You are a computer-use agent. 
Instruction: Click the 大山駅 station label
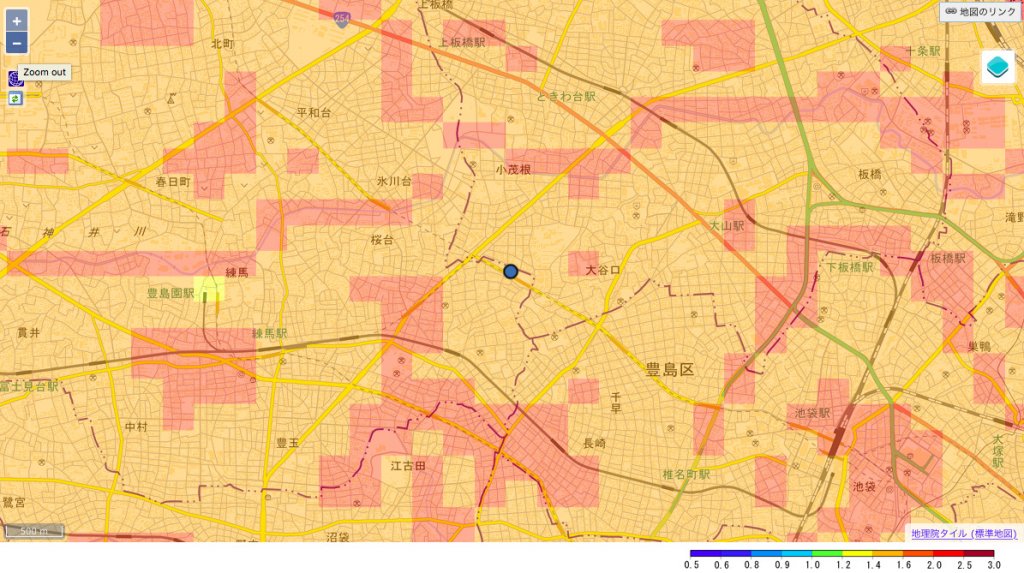pos(727,227)
